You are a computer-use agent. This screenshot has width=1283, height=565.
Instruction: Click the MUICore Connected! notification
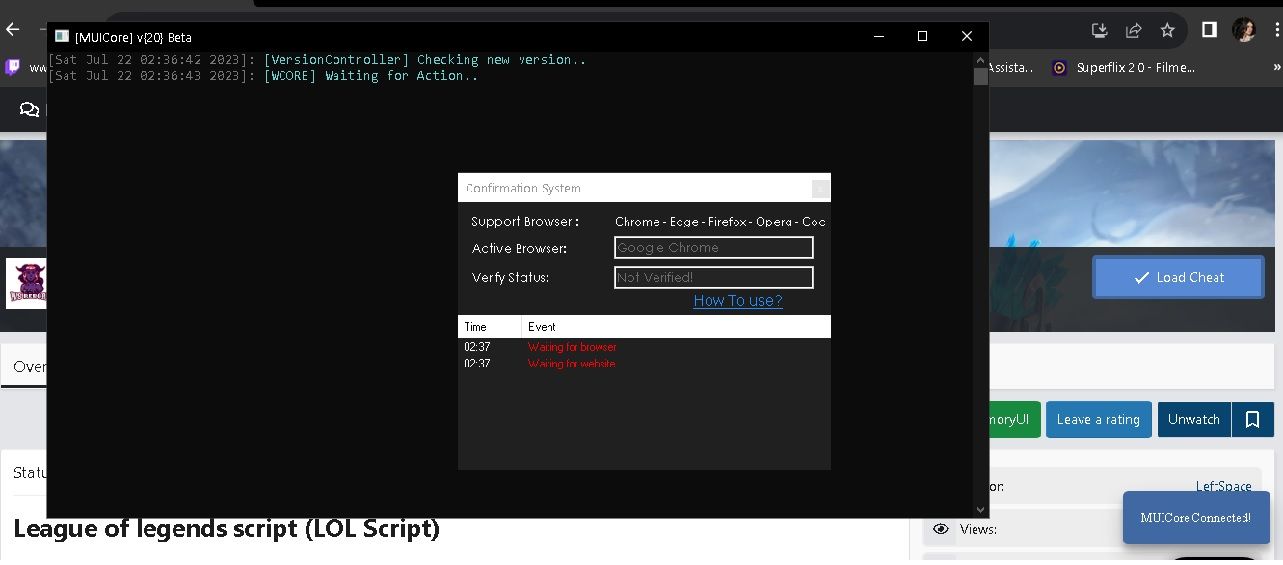coord(1196,518)
